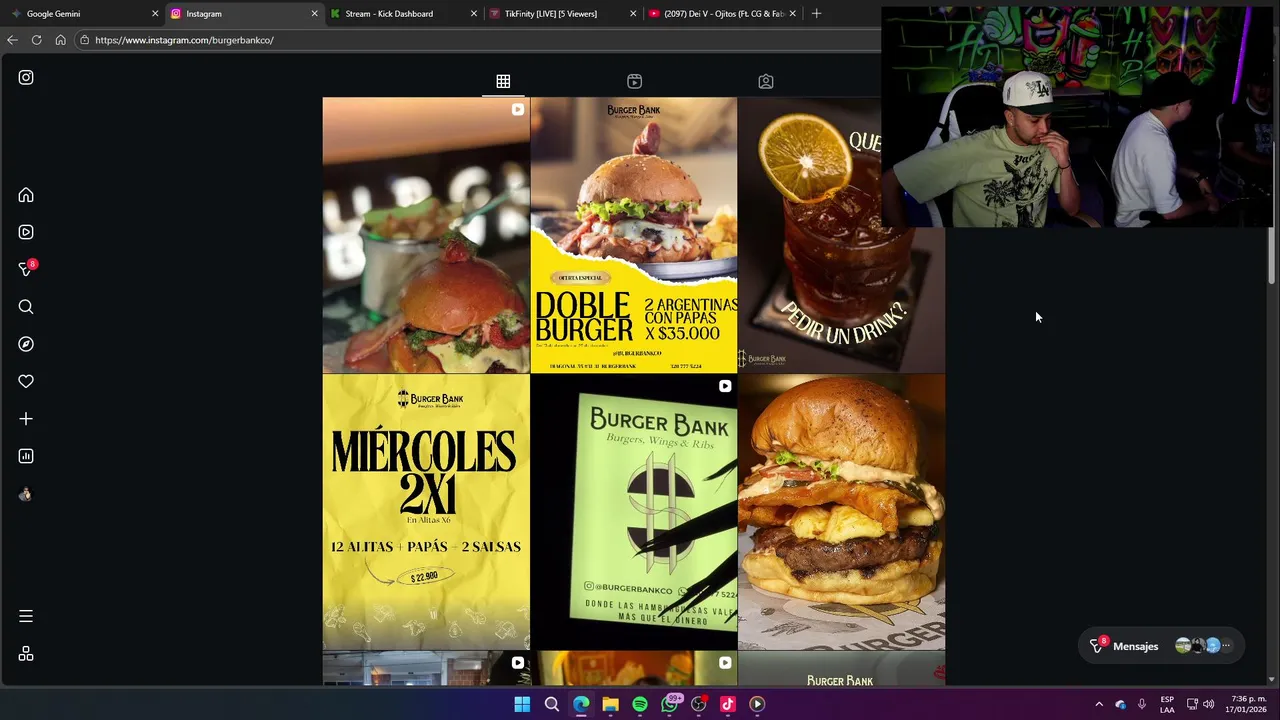Open the Mensajes floating messages button
This screenshot has width=1280, height=720.
coord(1162,646)
